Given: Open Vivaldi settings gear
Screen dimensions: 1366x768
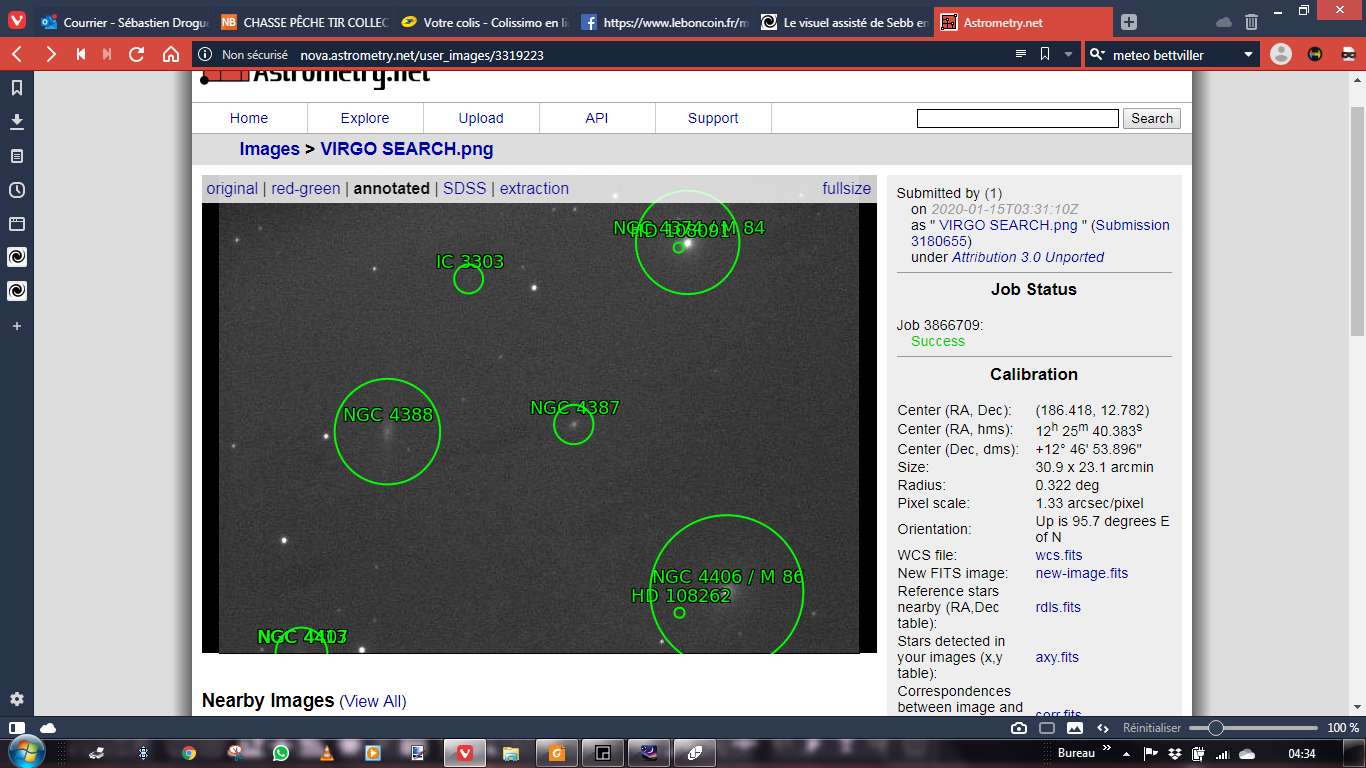Looking at the screenshot, I should tap(17, 699).
